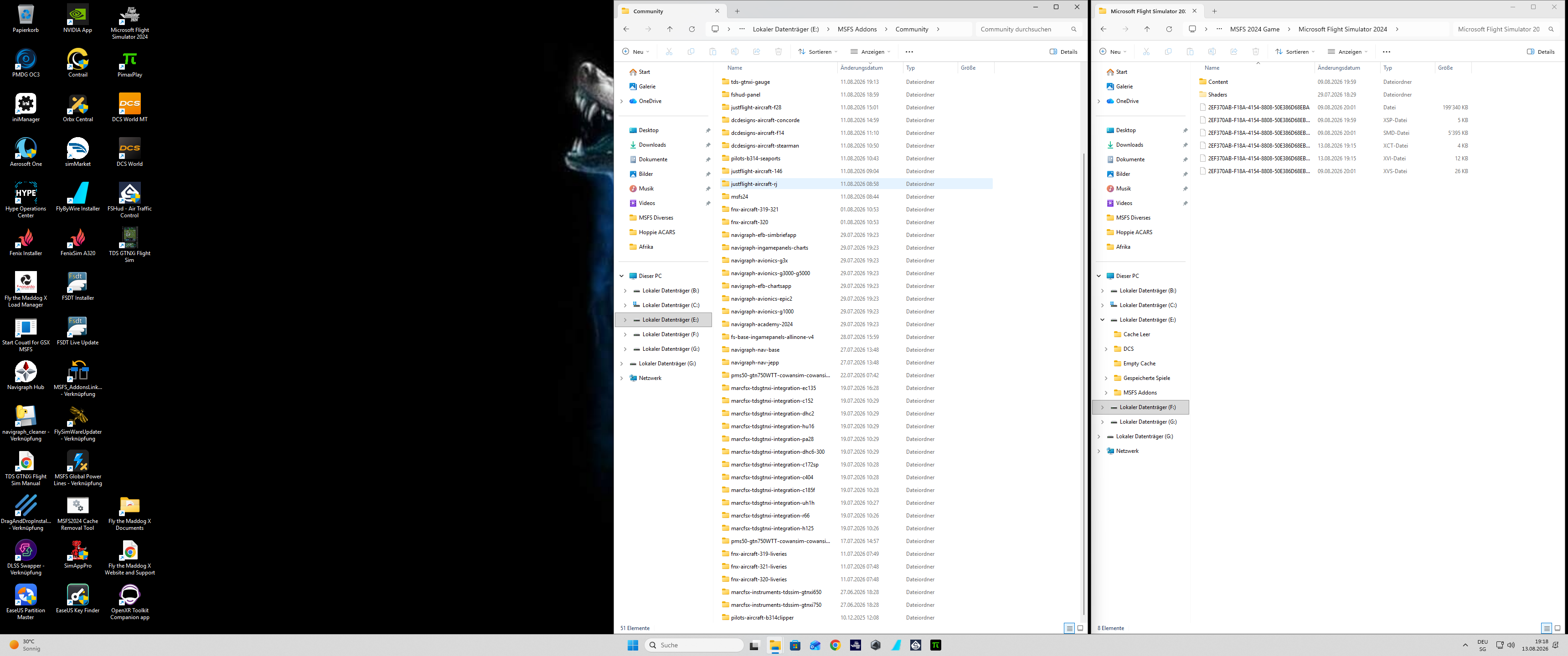Viewport: 1568px width, 656px height.
Task: Open Aerosoft One desktop icon
Action: click(26, 152)
